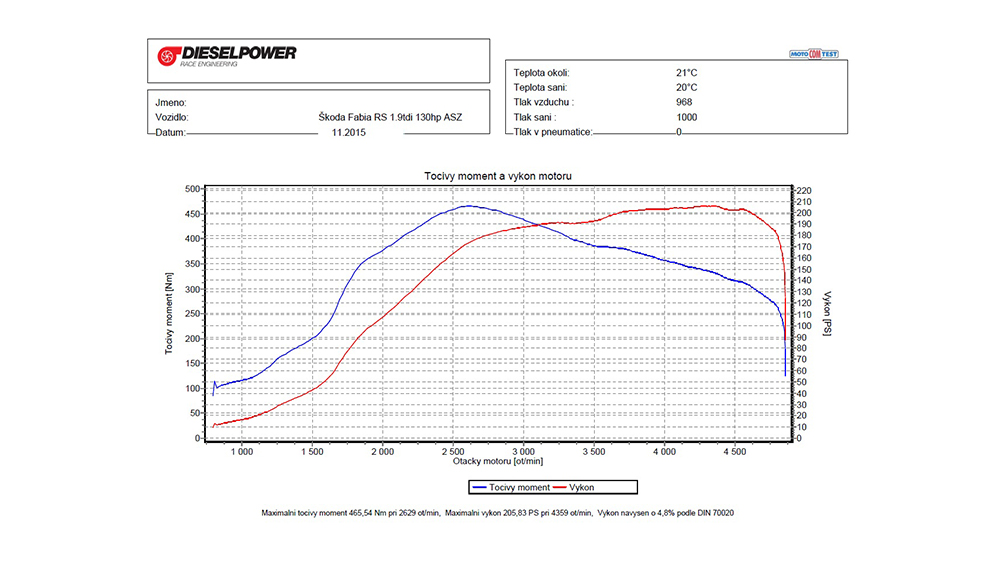Click the date value 11.2015
This screenshot has width=1000, height=563.
pos(349,133)
